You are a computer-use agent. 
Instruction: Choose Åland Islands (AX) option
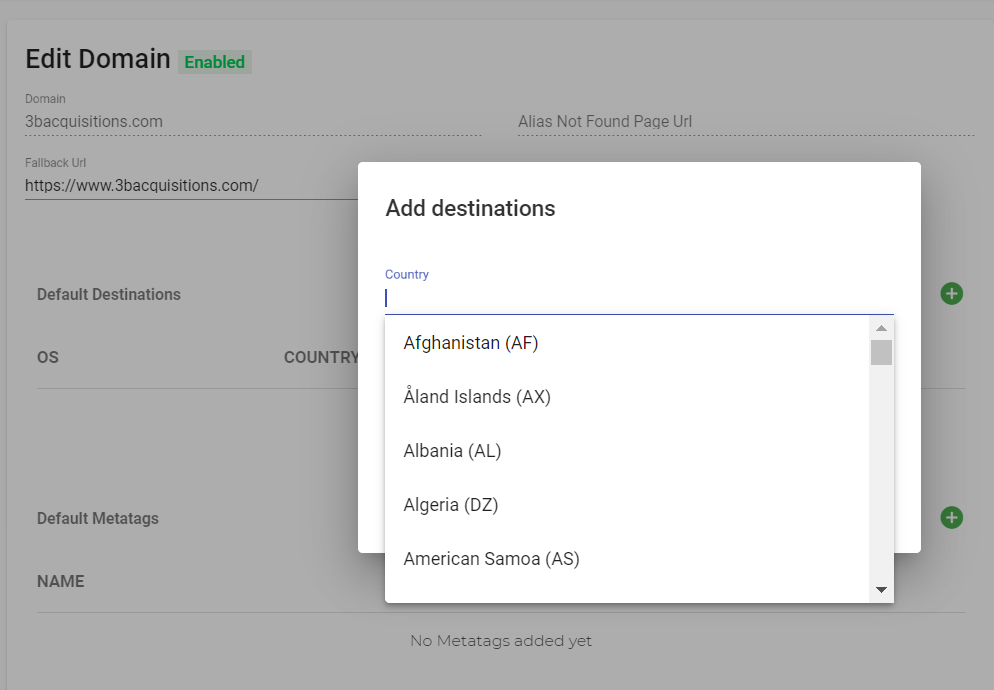[x=626, y=397]
